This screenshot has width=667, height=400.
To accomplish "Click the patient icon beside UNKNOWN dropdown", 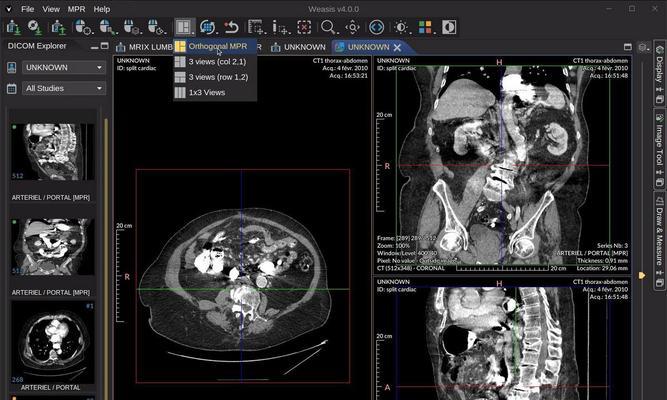I will coord(11,67).
